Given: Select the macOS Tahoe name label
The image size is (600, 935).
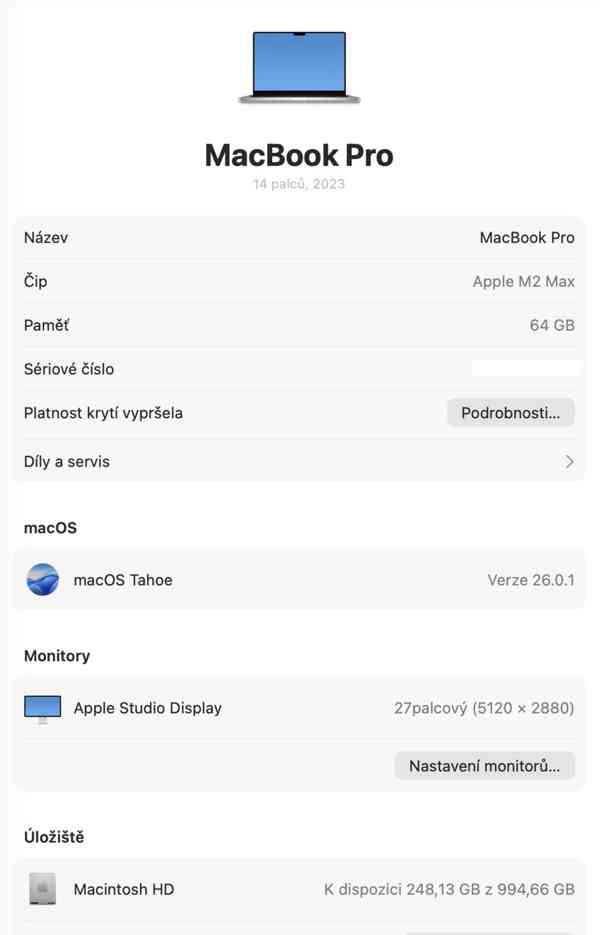Looking at the screenshot, I should (123, 580).
